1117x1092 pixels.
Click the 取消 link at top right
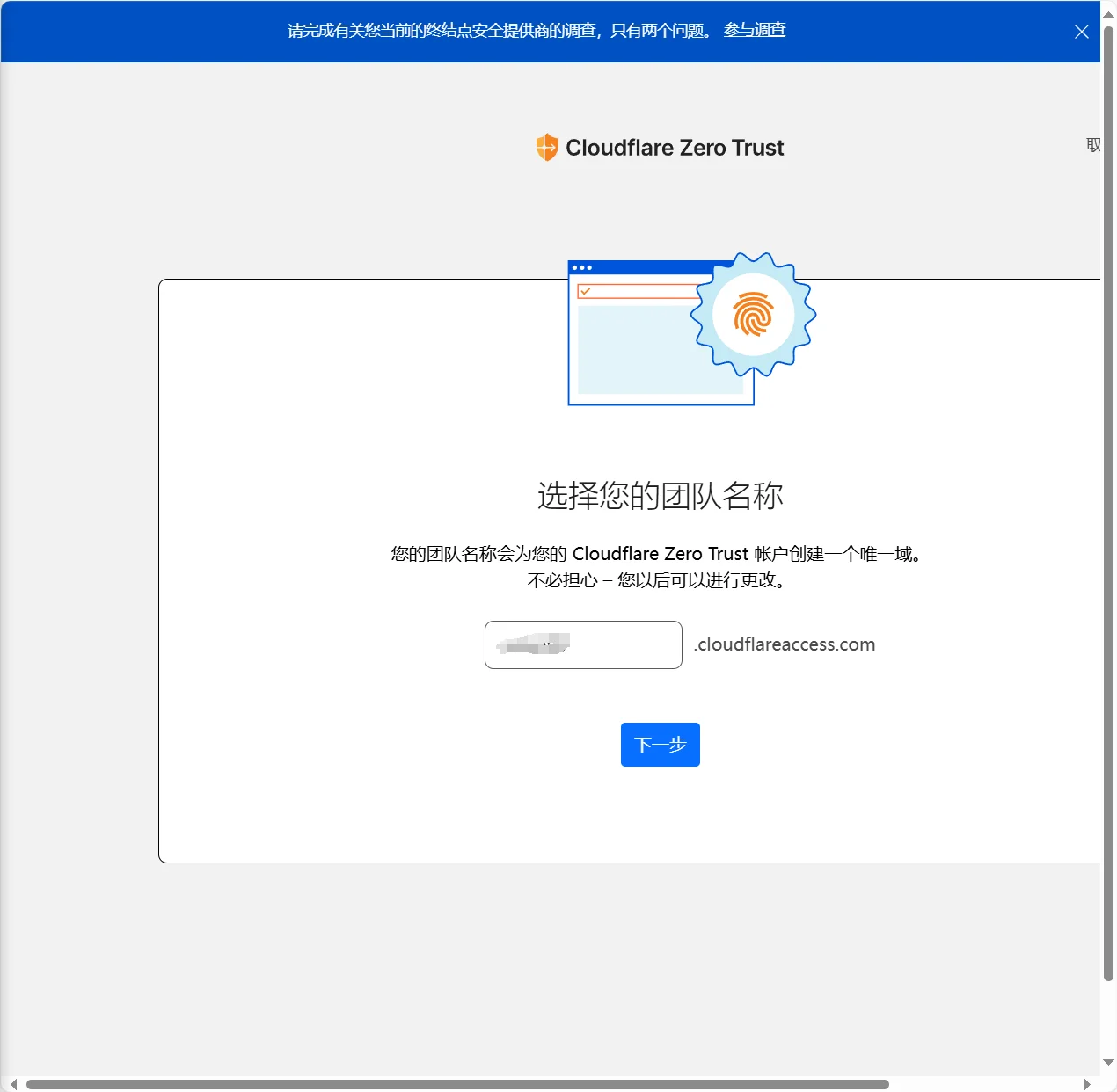pyautogui.click(x=1093, y=144)
